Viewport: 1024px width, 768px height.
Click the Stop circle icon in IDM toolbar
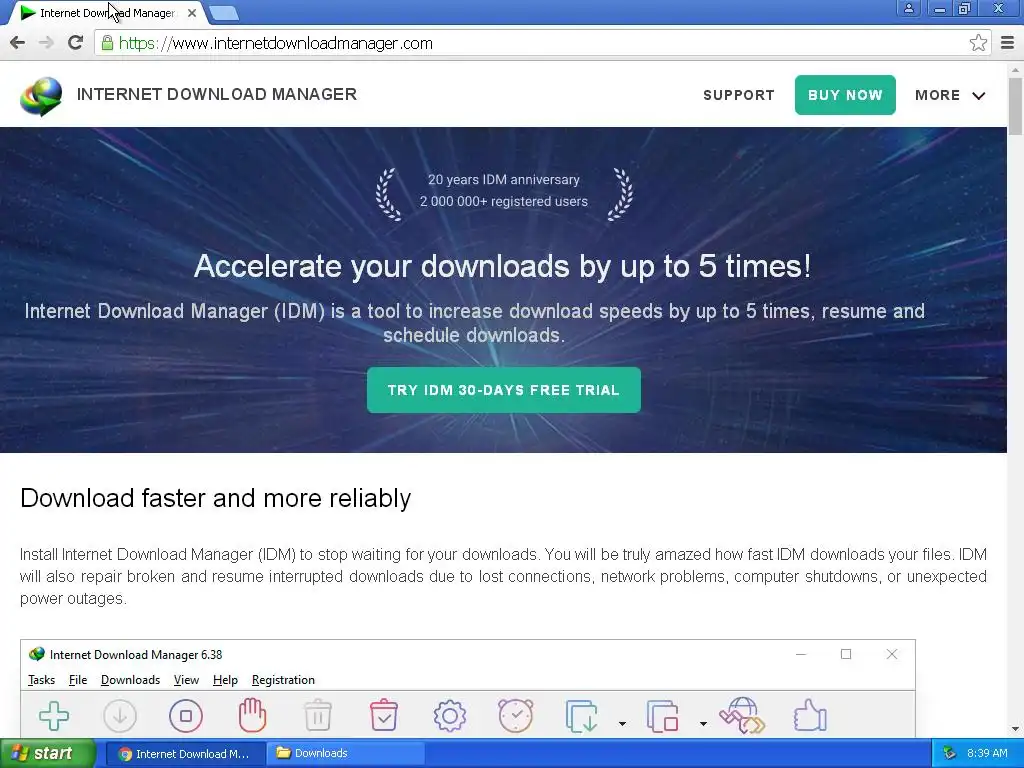click(x=186, y=716)
